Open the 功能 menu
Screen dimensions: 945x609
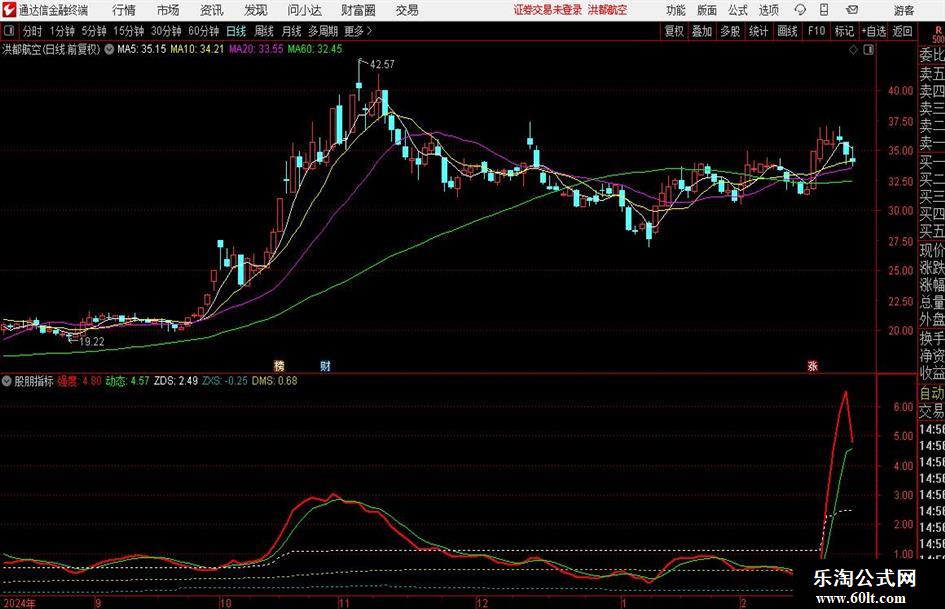click(x=676, y=10)
